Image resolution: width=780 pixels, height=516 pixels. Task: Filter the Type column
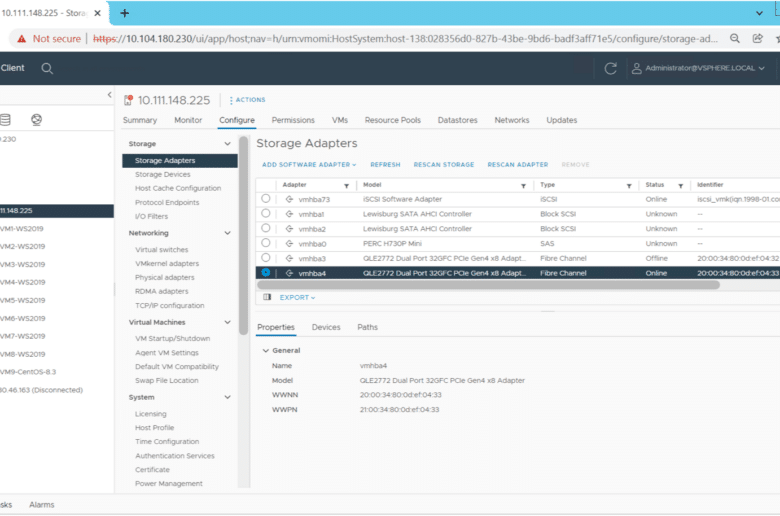(629, 186)
